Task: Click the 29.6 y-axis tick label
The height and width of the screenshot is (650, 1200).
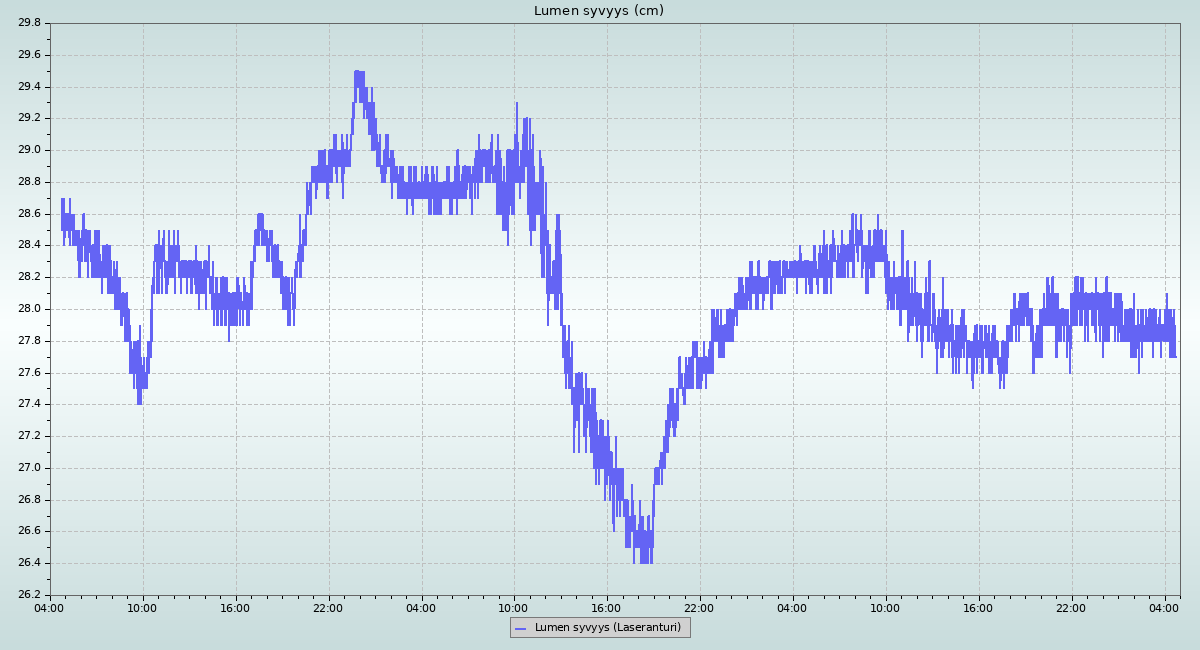Action: click(x=29, y=55)
